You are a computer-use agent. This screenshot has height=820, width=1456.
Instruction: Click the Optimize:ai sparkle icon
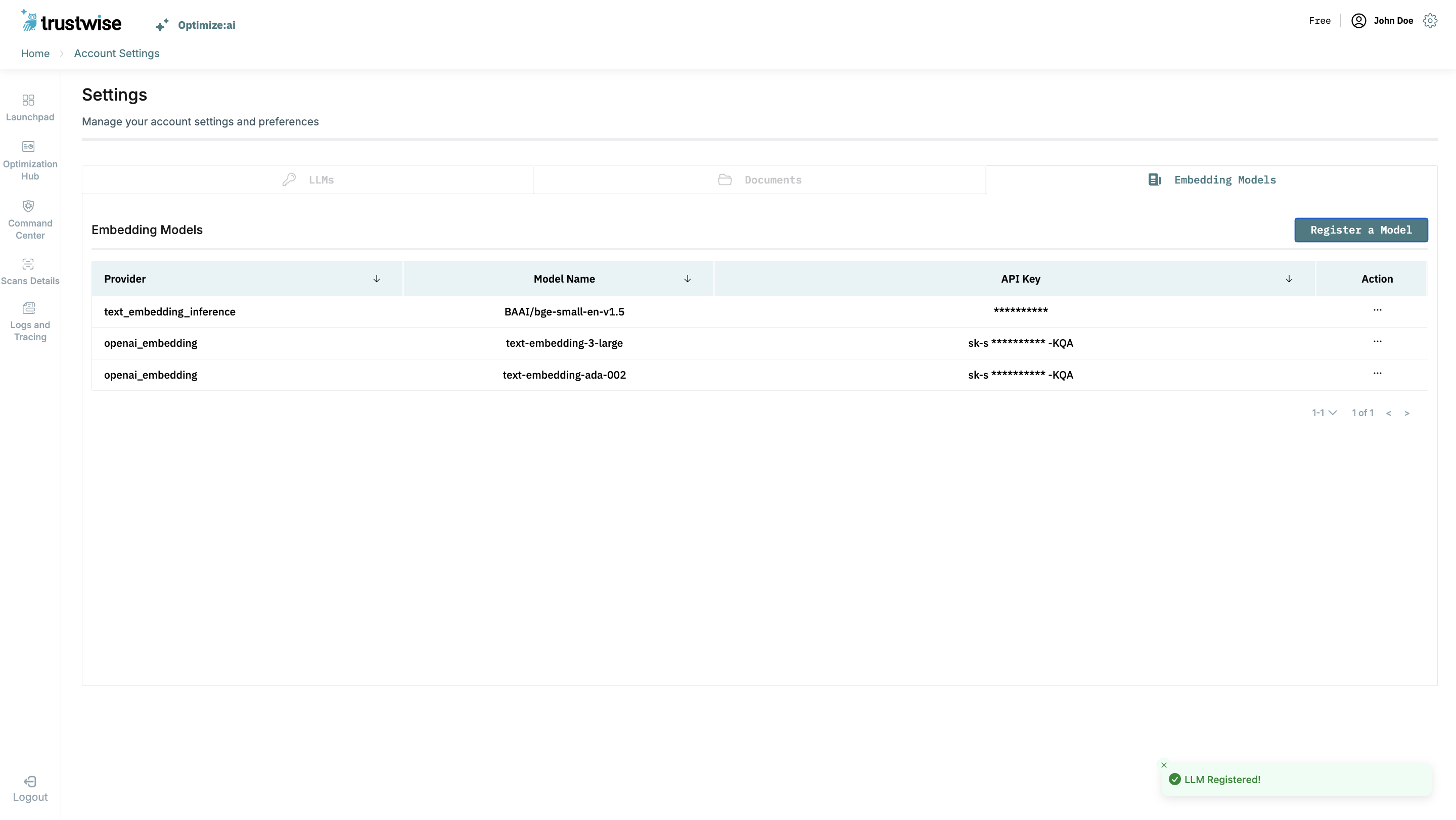(x=162, y=25)
